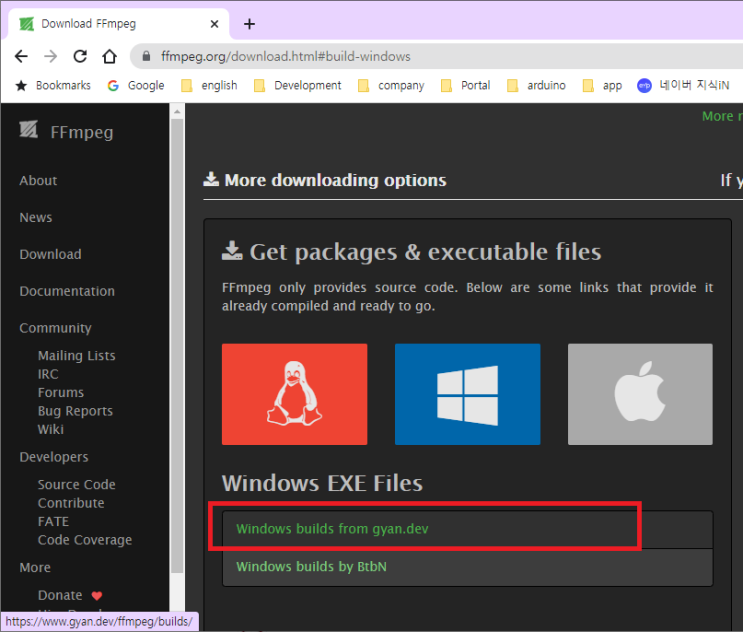The image size is (743, 632).
Task: Open the Bookmarks star shortcut
Action: point(53,85)
